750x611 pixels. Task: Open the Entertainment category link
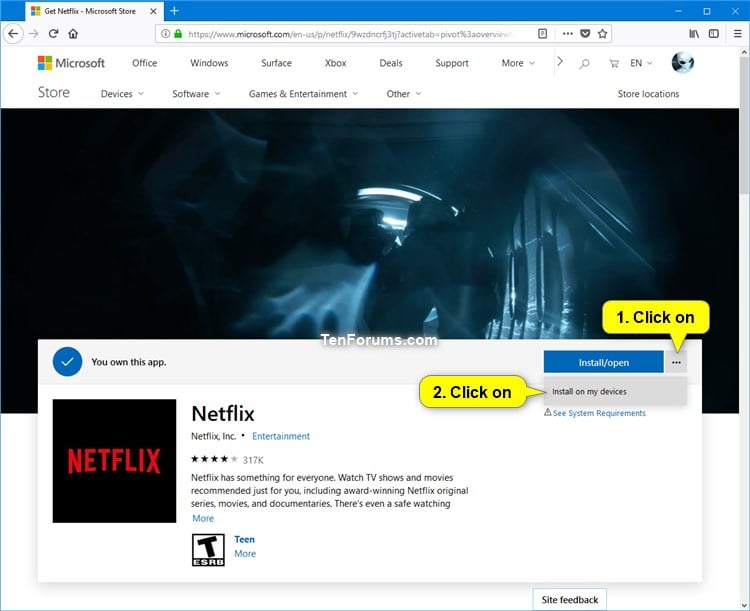click(281, 436)
